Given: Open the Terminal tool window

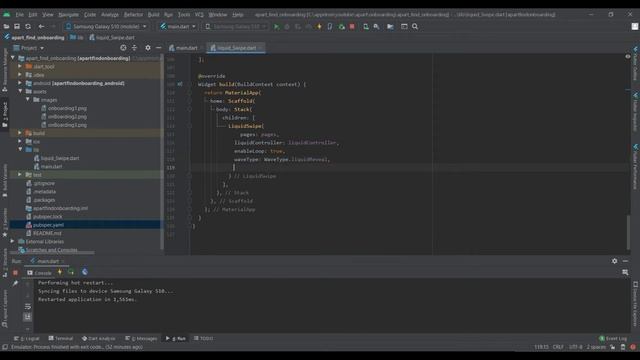Looking at the screenshot, I should (x=60, y=338).
